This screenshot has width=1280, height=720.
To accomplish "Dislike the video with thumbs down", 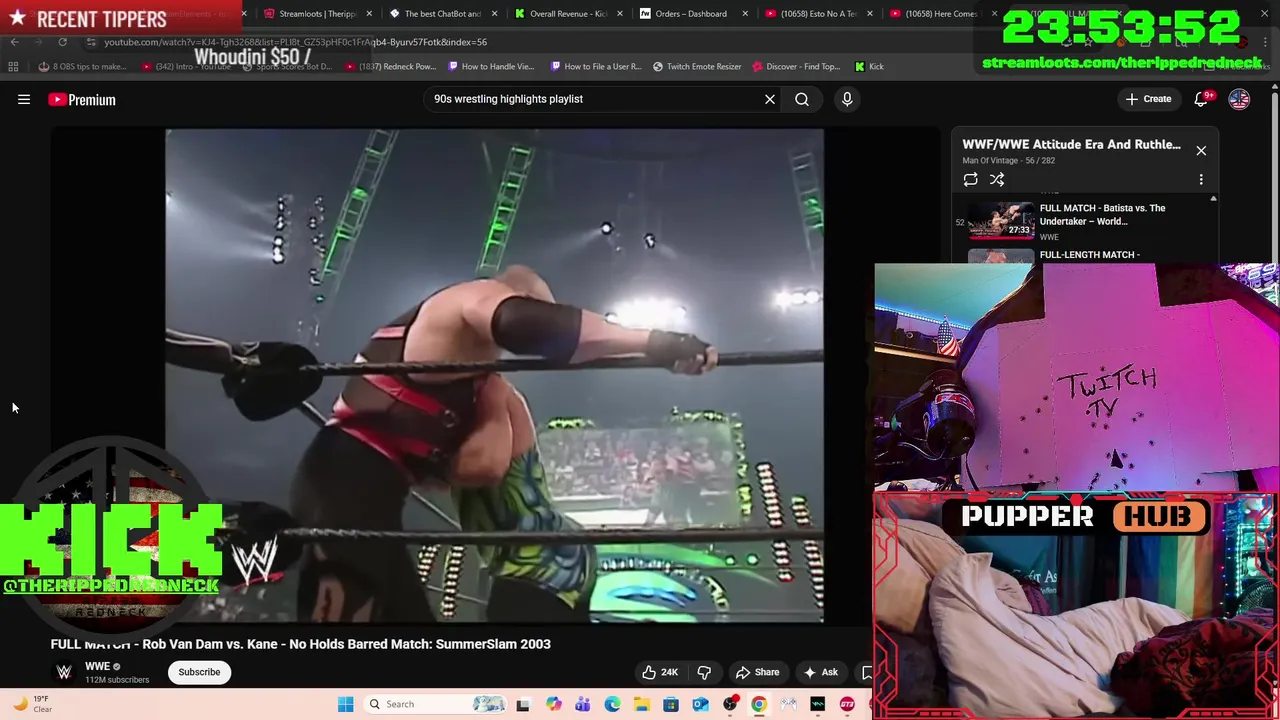I will [704, 672].
